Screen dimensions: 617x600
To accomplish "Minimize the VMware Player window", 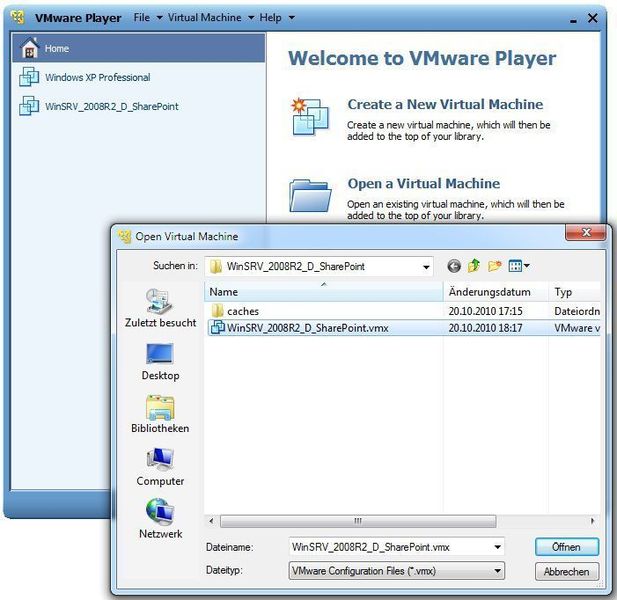I will (x=573, y=19).
